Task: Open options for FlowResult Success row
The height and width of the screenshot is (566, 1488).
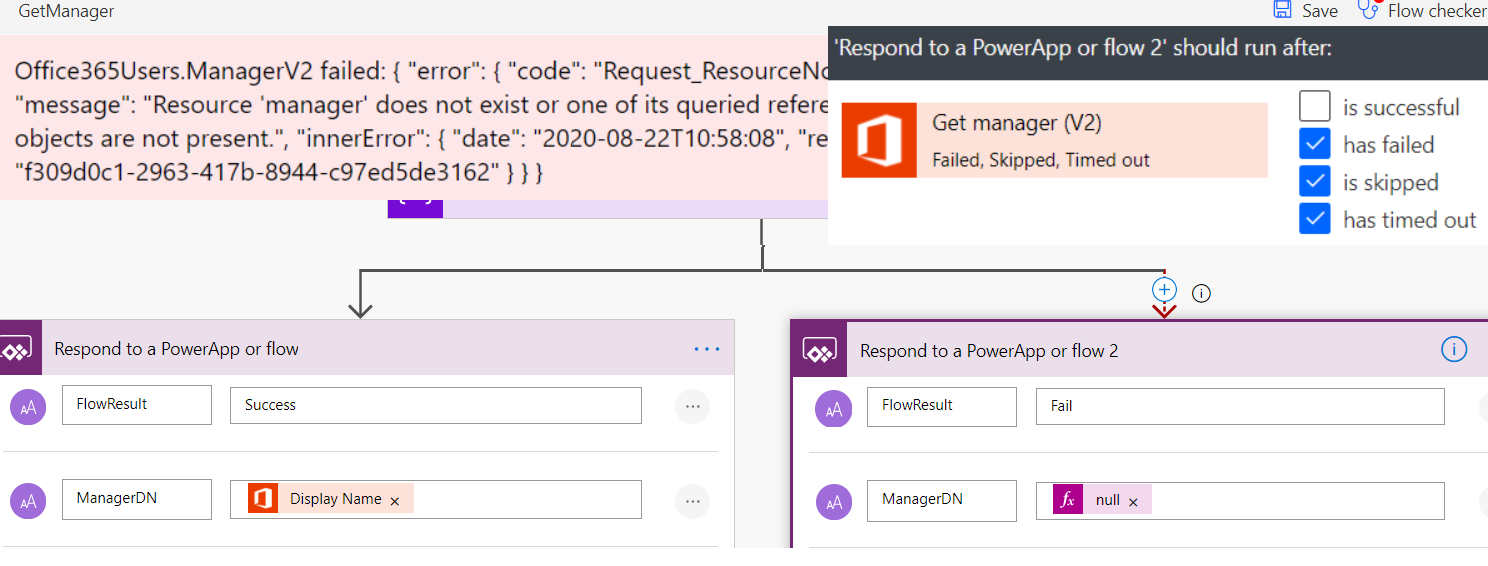Action: 692,406
